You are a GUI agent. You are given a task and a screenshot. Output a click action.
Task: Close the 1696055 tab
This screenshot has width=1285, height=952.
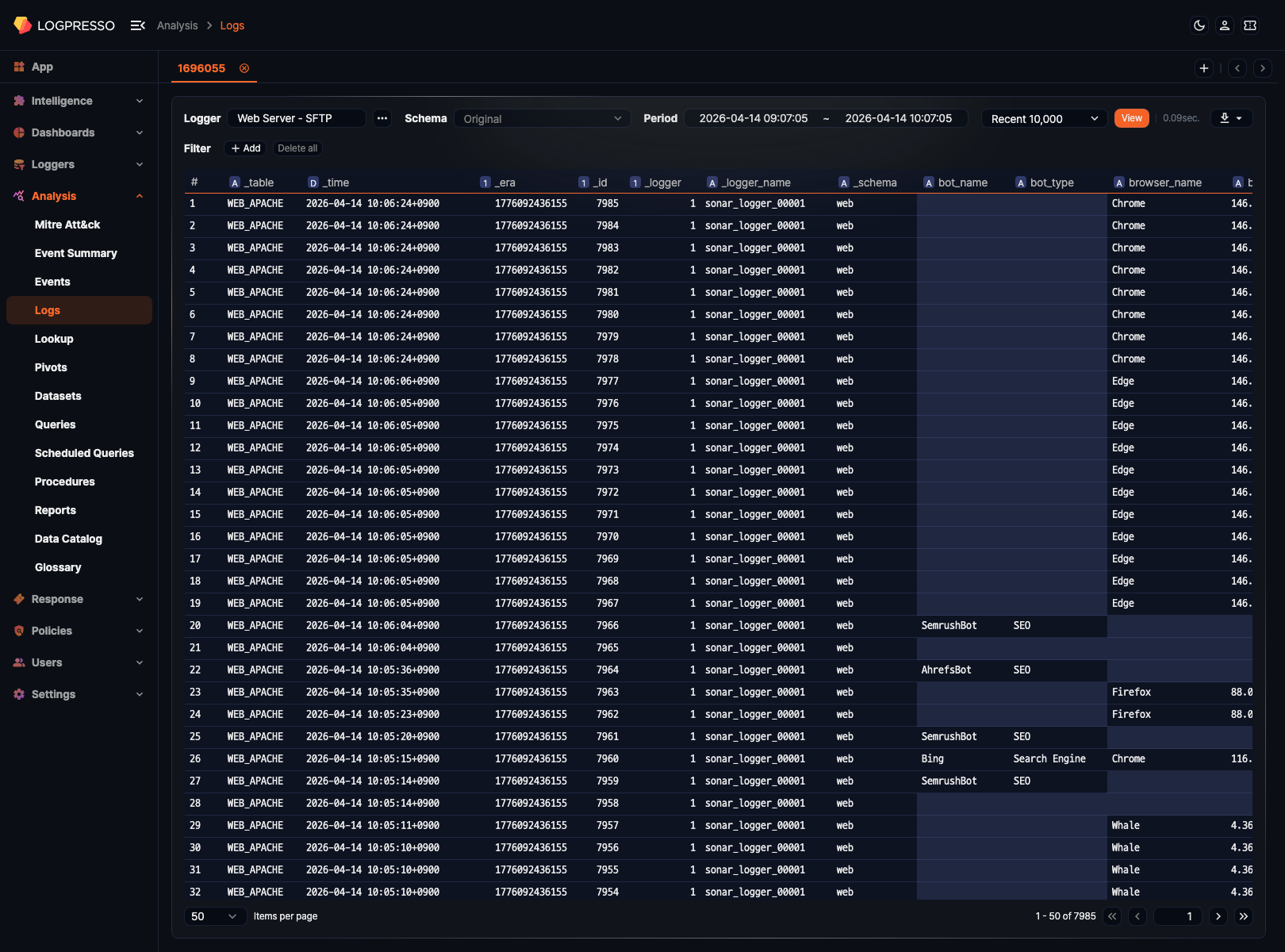(x=244, y=68)
